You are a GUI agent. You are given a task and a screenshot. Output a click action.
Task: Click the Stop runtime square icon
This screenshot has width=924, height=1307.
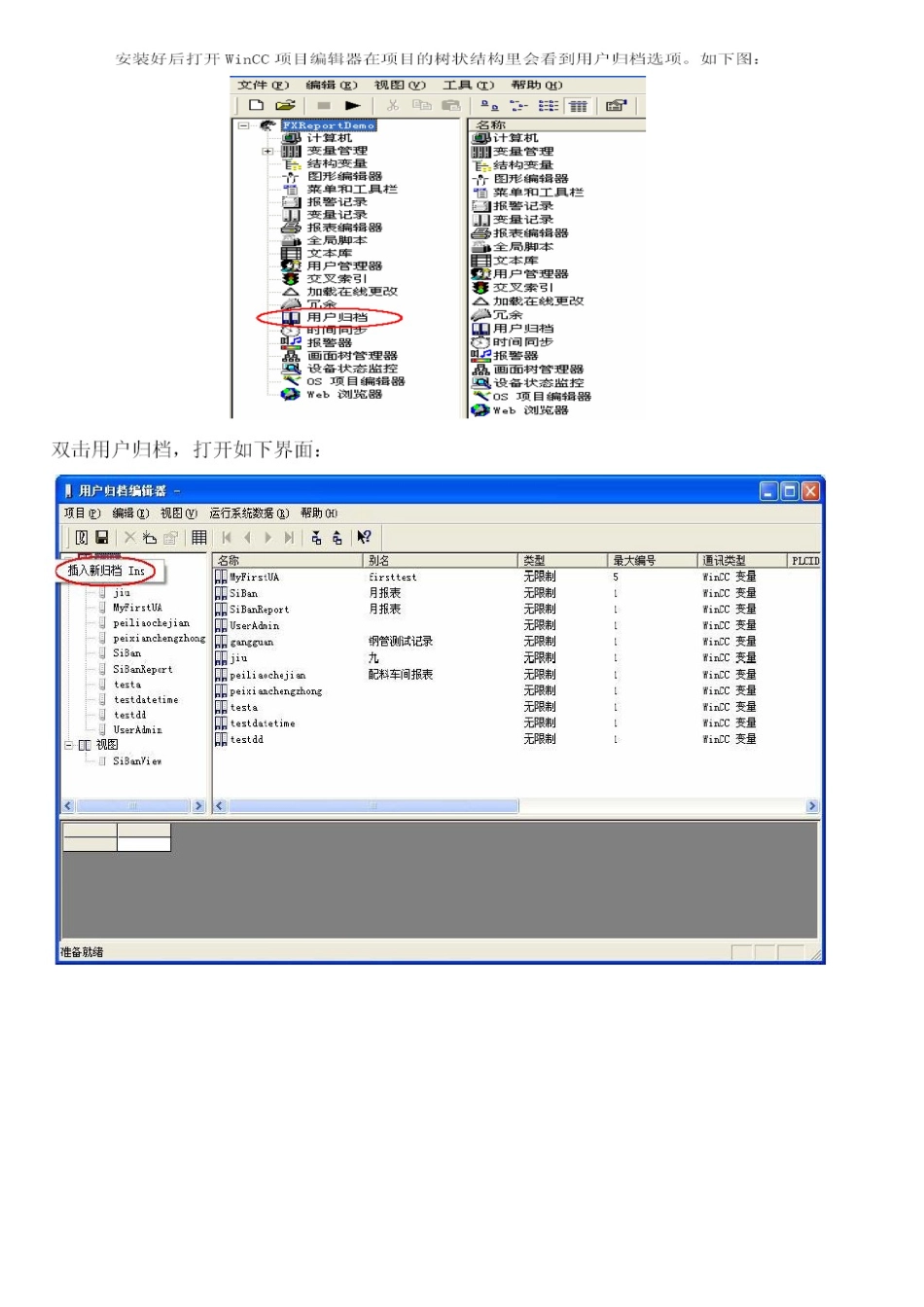click(324, 105)
